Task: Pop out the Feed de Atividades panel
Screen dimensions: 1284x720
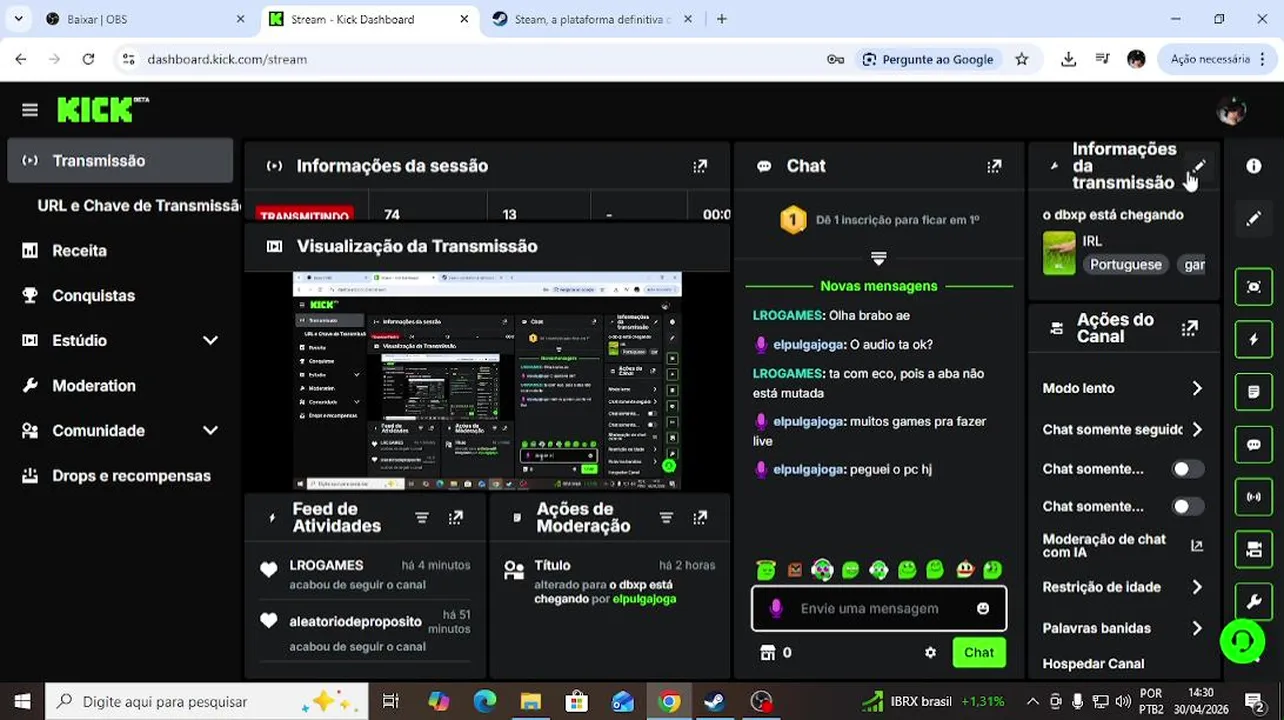Action: click(456, 517)
